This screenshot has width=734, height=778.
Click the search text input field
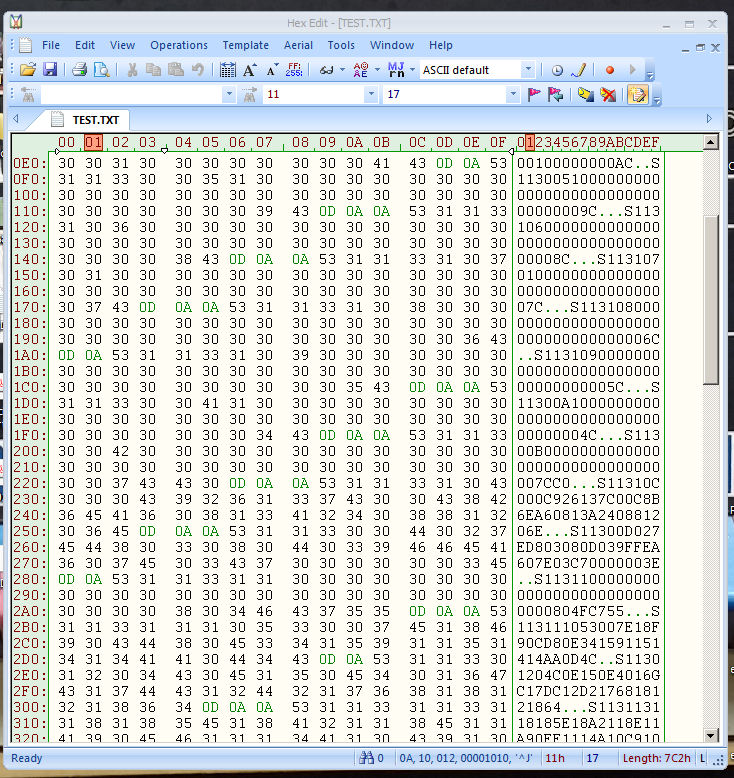click(x=130, y=95)
